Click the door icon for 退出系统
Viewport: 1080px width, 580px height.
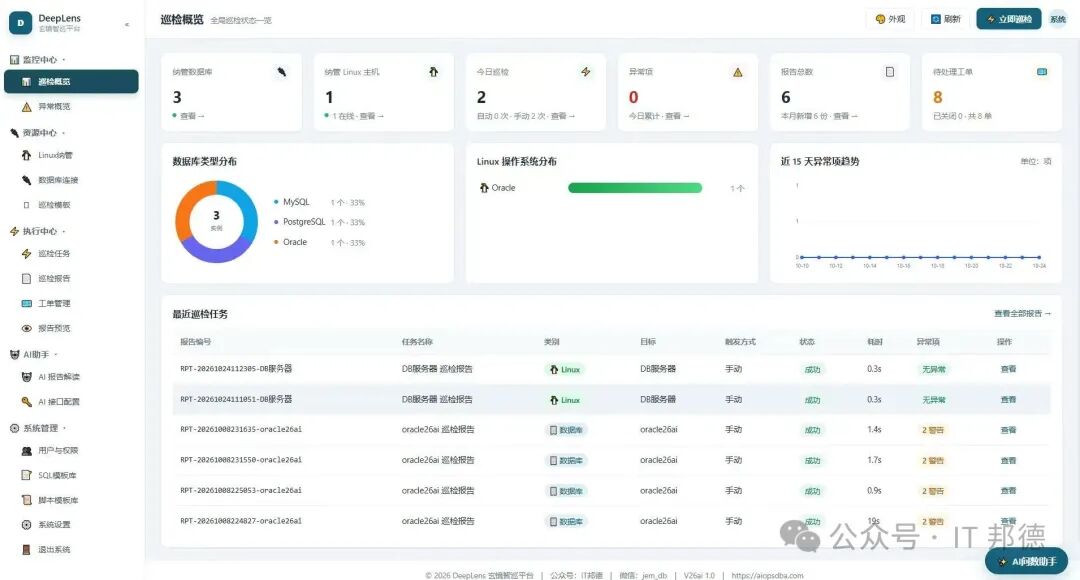coord(26,550)
